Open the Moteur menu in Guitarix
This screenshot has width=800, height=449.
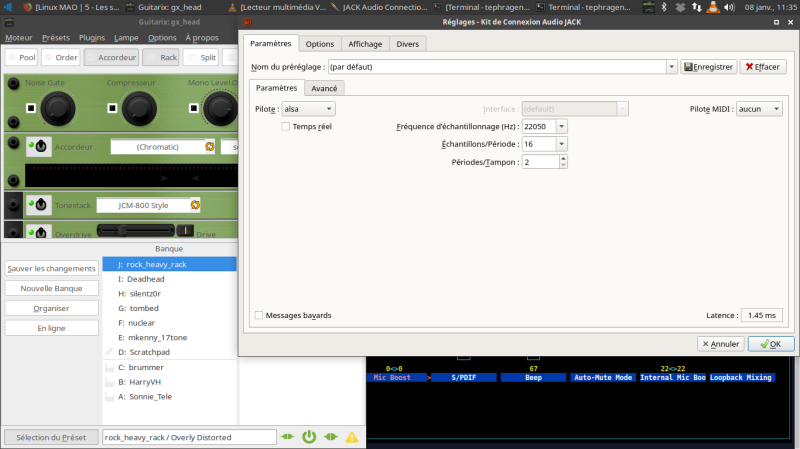click(19, 38)
